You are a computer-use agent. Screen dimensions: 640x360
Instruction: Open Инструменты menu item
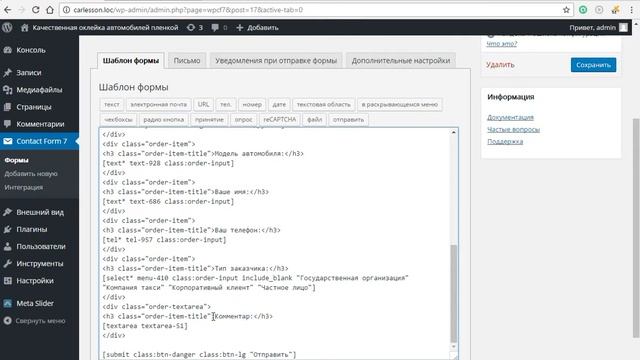pyautogui.click(x=39, y=264)
